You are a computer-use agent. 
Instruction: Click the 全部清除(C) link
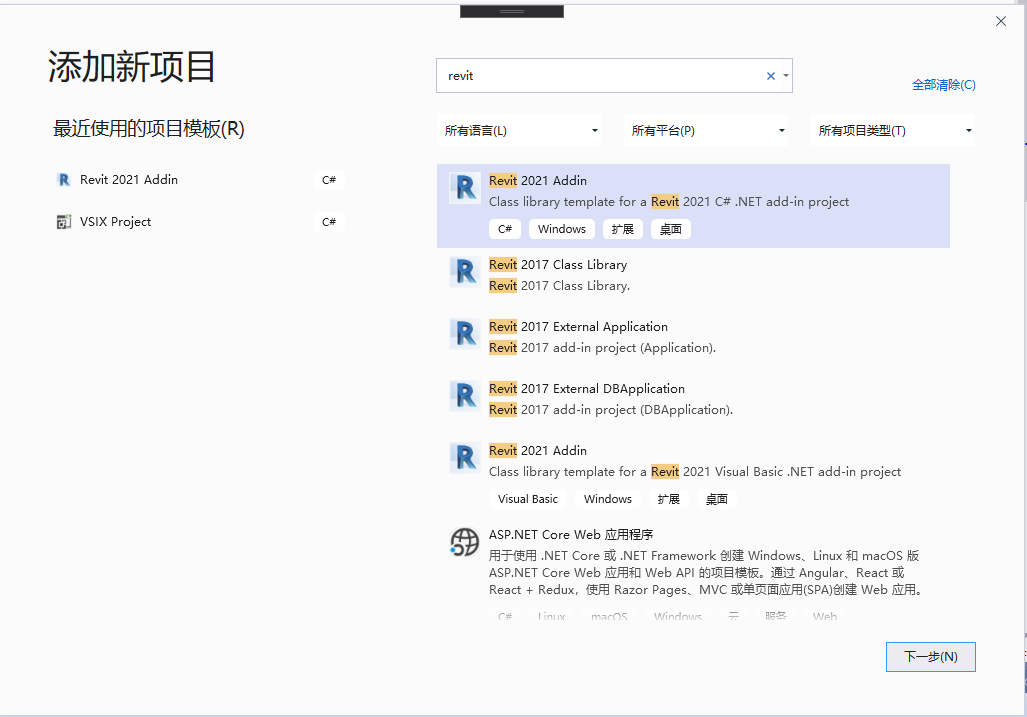944,84
